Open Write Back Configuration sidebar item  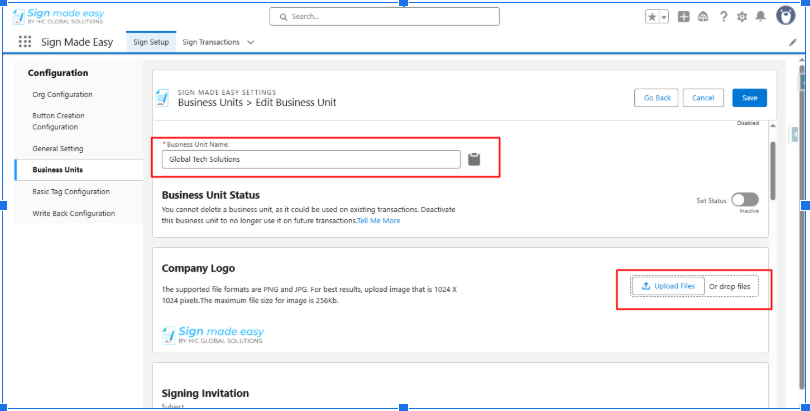[73, 213]
